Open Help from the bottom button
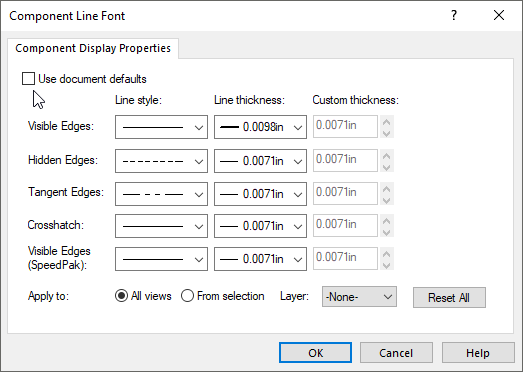This screenshot has height=372, width=523. pyautogui.click(x=478, y=353)
